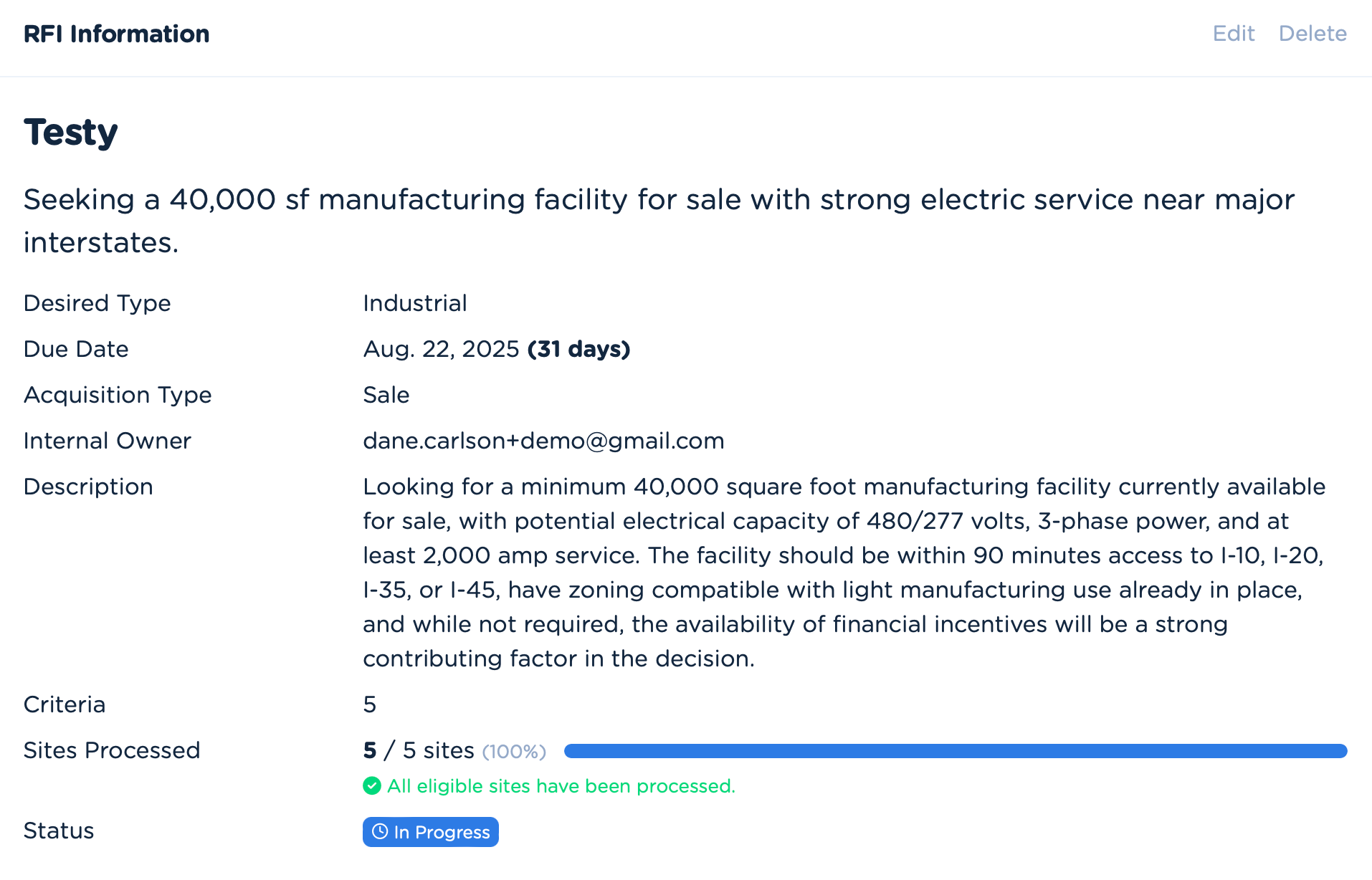1372x880 pixels.
Task: Select the RFI Information heading
Action: 116,34
